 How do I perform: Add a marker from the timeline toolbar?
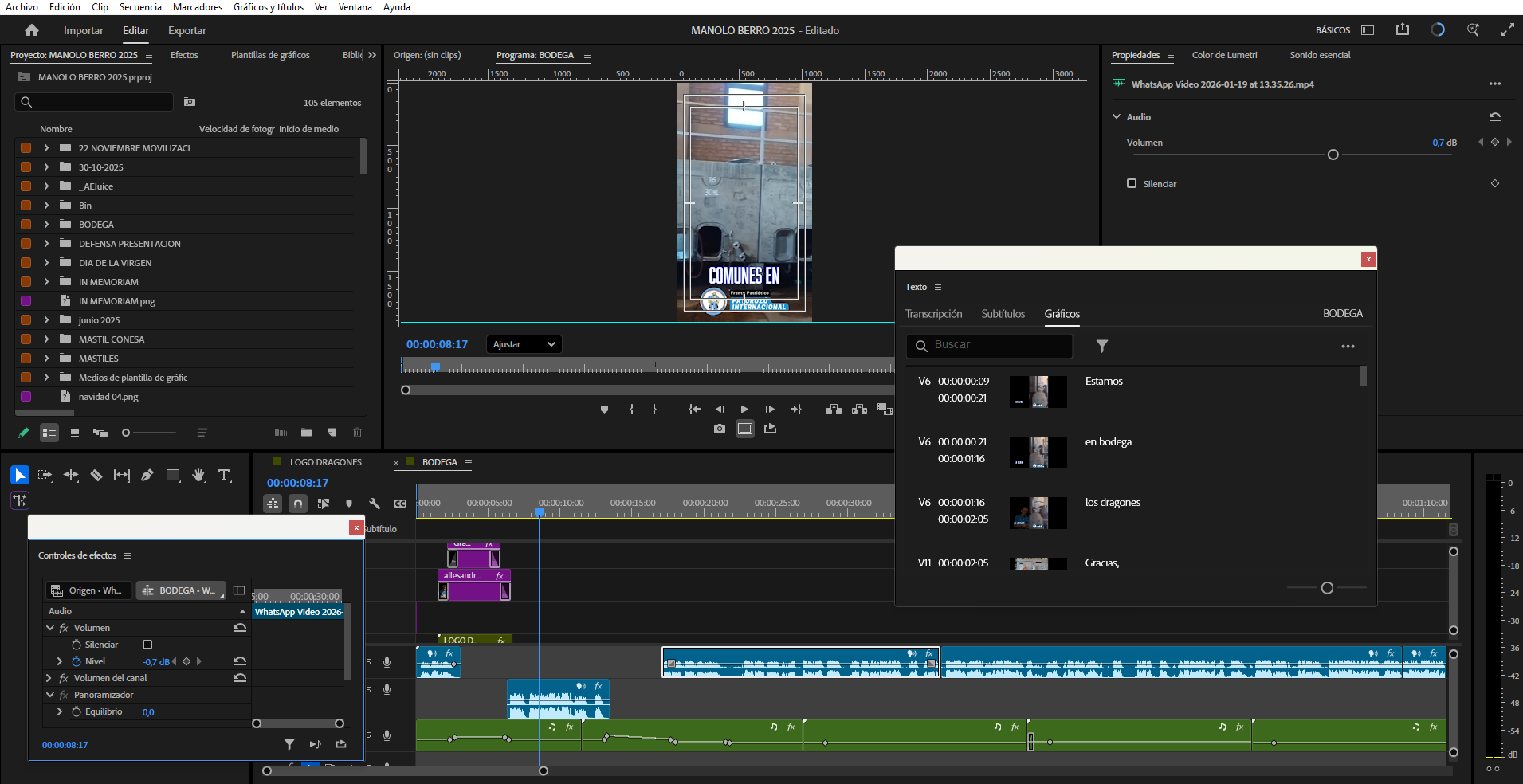point(348,504)
